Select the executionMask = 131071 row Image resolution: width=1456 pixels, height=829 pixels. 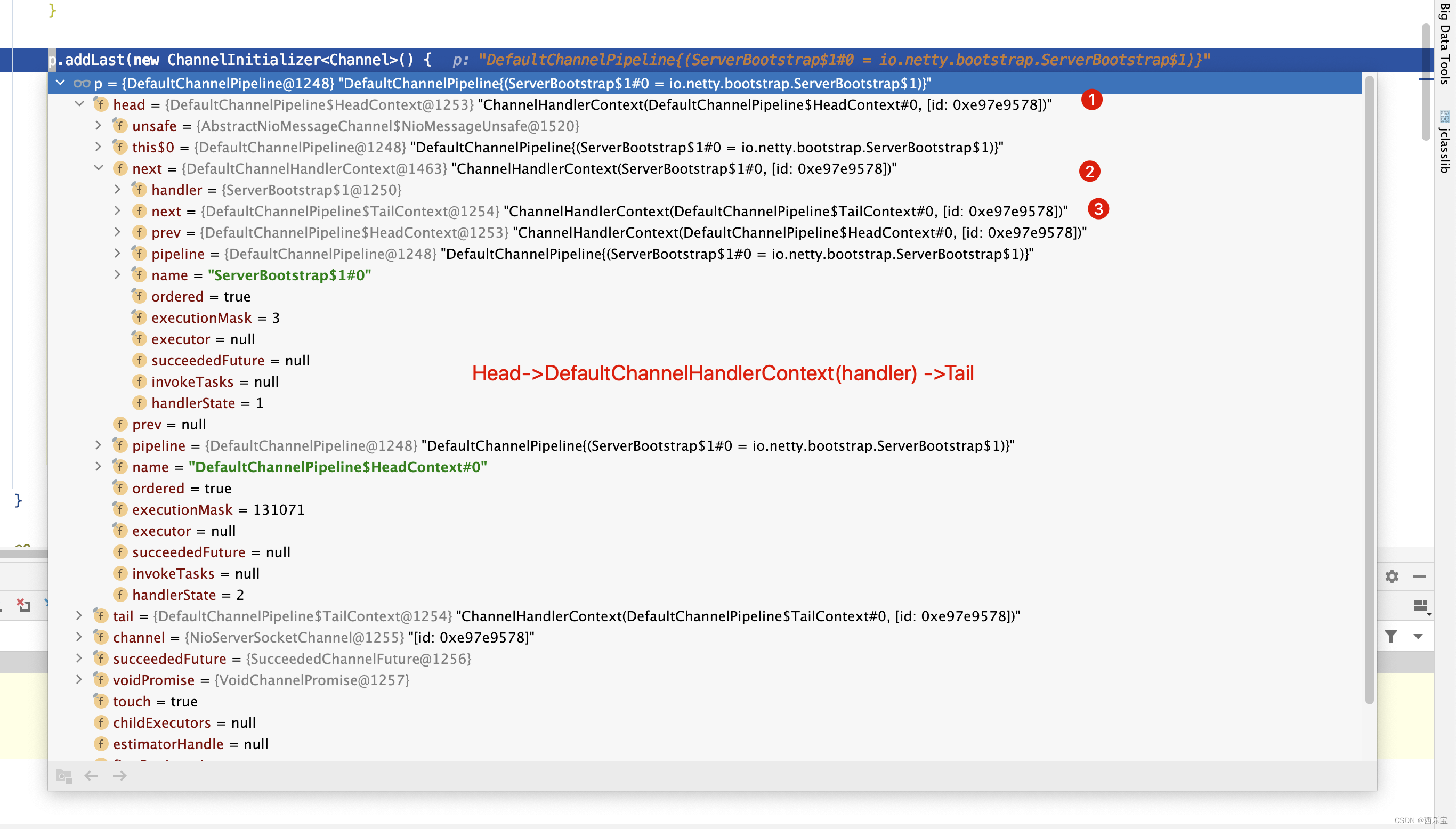[218, 509]
